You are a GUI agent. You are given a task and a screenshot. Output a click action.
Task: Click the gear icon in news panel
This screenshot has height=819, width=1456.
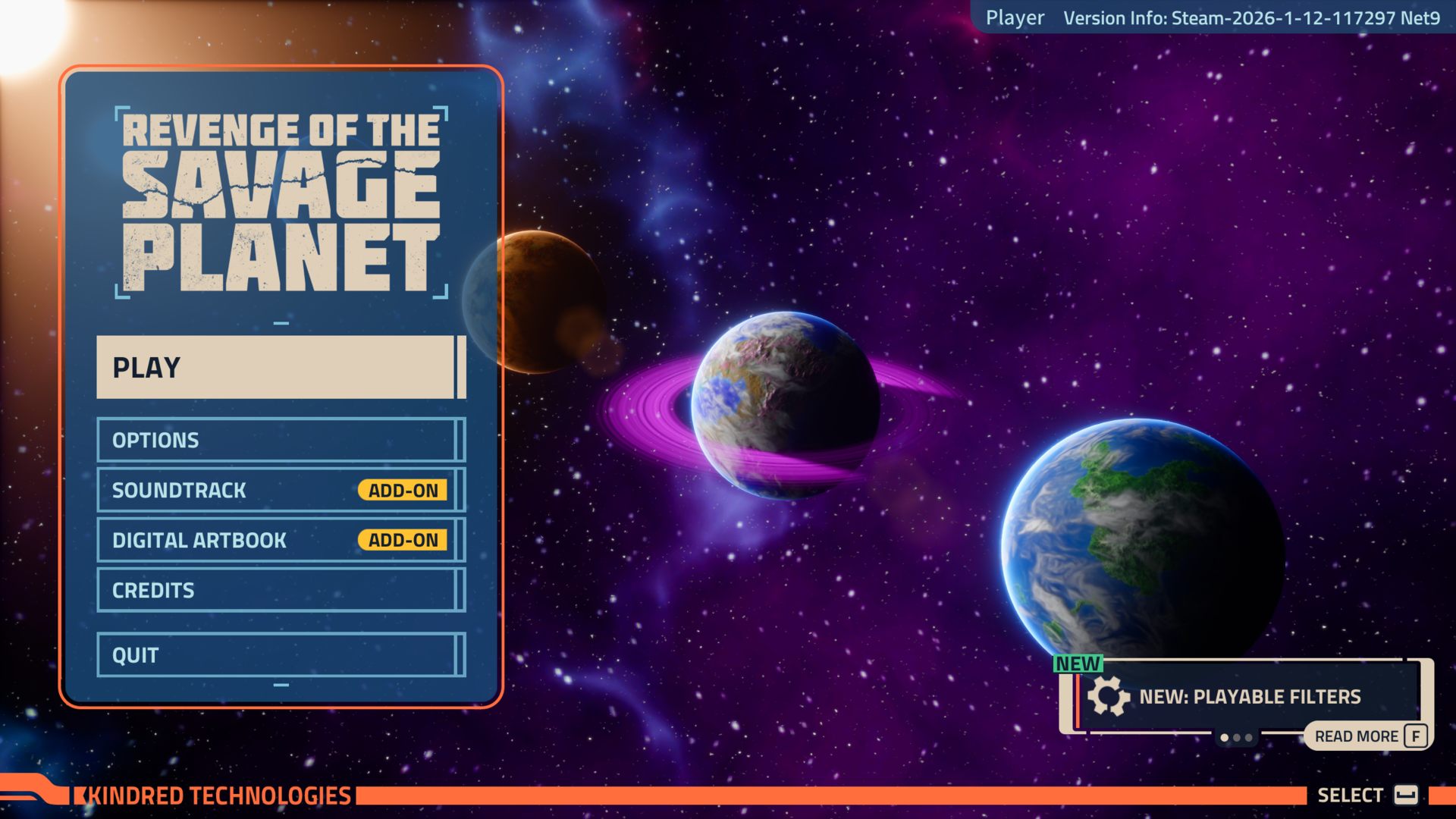pyautogui.click(x=1108, y=696)
